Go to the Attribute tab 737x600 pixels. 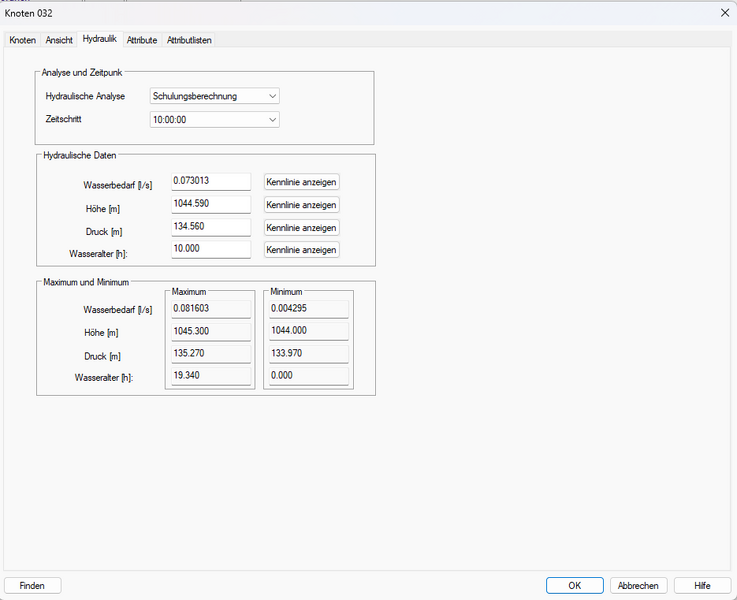click(x=142, y=40)
